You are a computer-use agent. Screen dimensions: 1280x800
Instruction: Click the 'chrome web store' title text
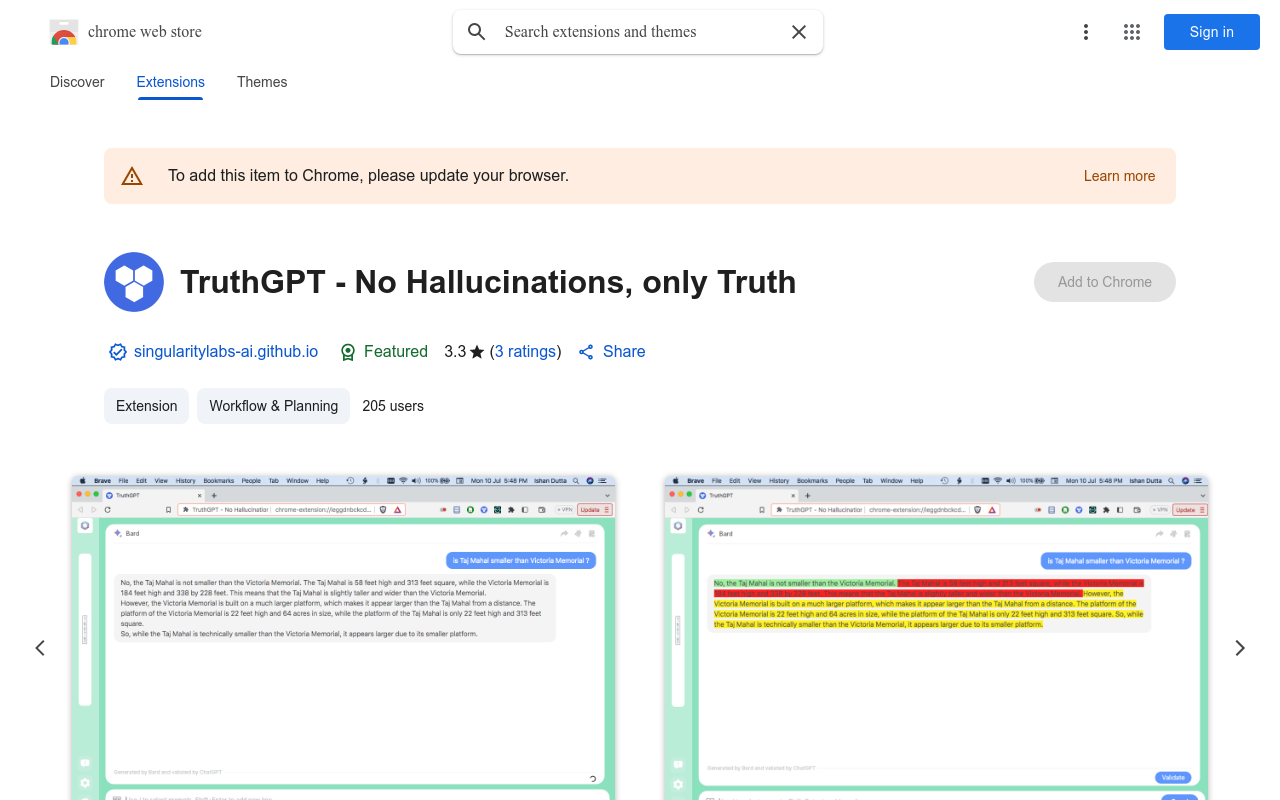[145, 32]
